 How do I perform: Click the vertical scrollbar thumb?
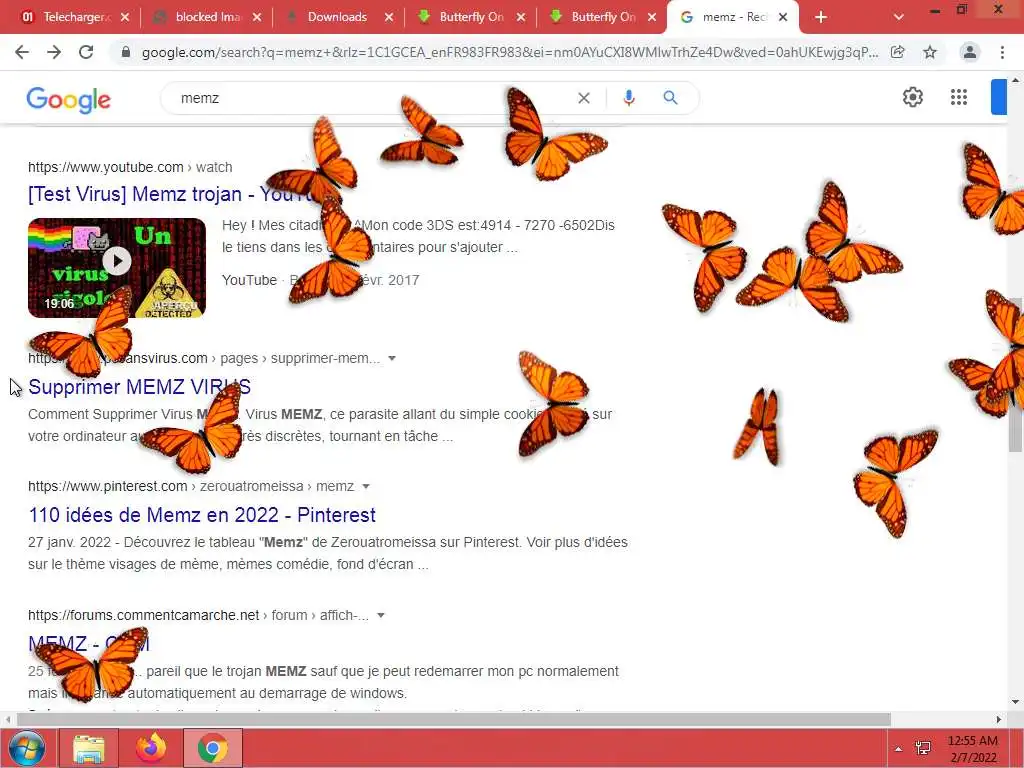coord(1016,374)
